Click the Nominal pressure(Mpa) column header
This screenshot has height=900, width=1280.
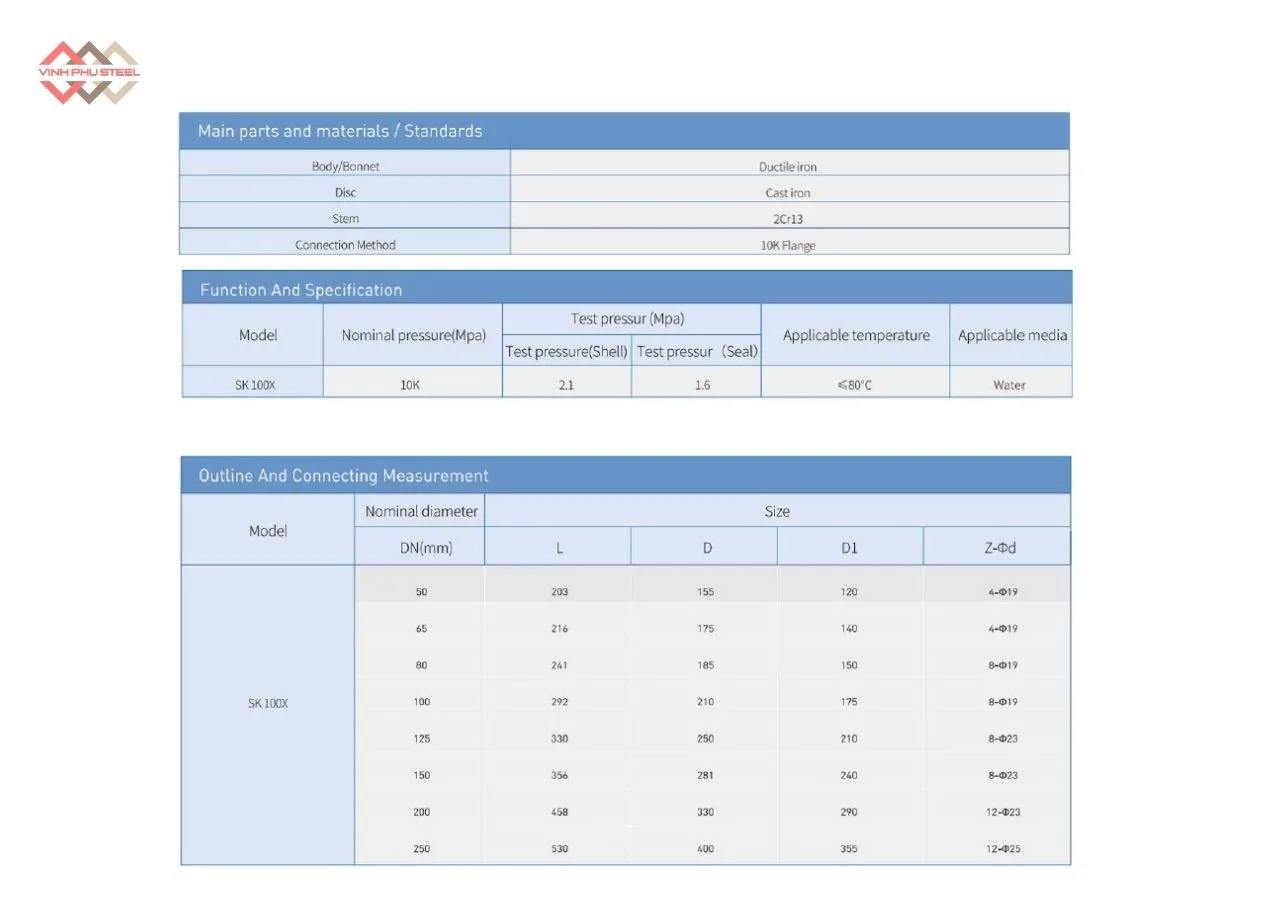tap(413, 336)
